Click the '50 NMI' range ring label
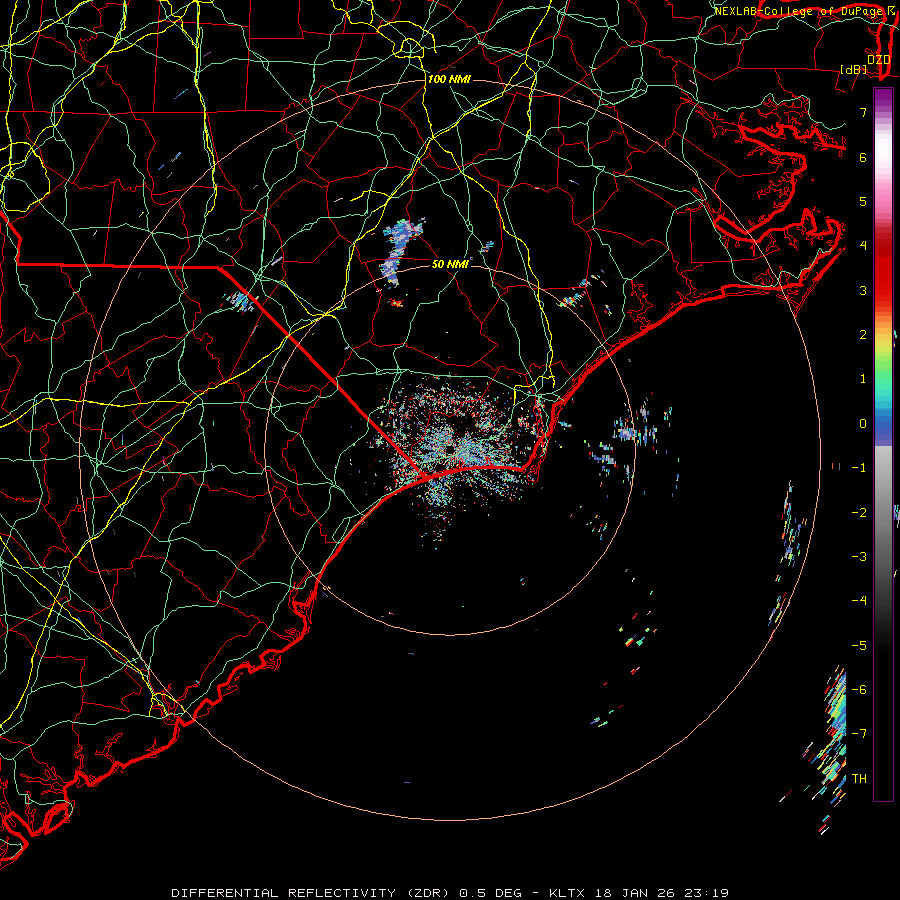 [x=451, y=264]
